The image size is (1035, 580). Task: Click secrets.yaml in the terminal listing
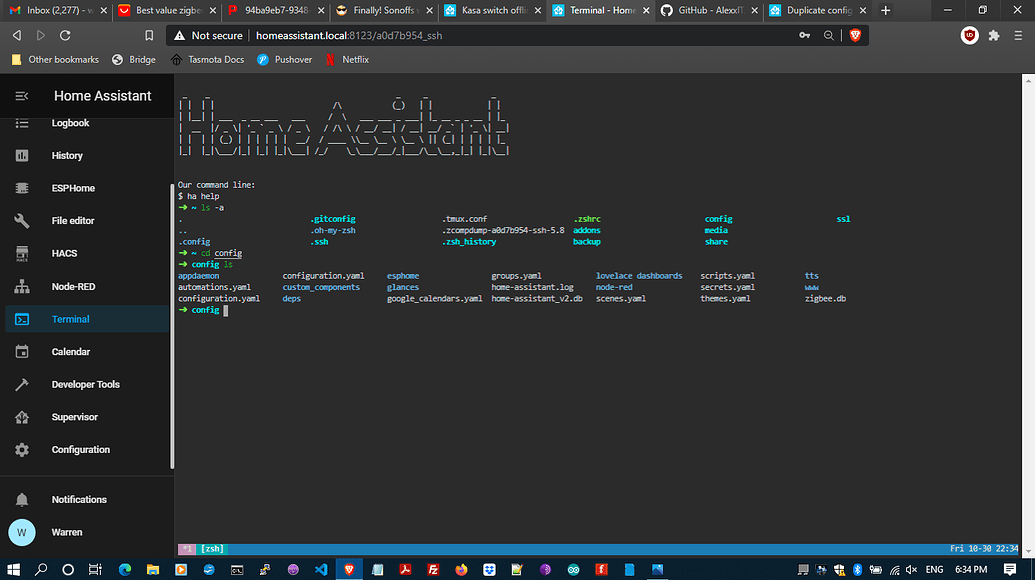point(727,287)
